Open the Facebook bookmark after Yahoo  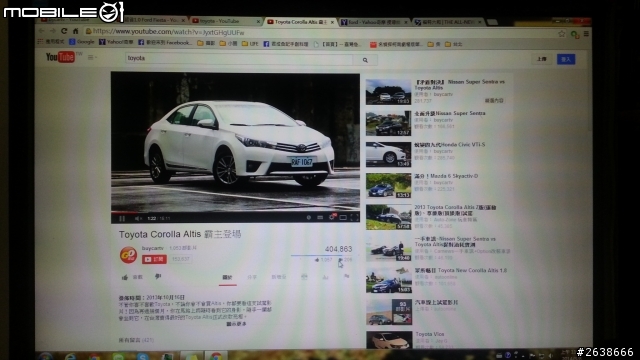coord(164,42)
